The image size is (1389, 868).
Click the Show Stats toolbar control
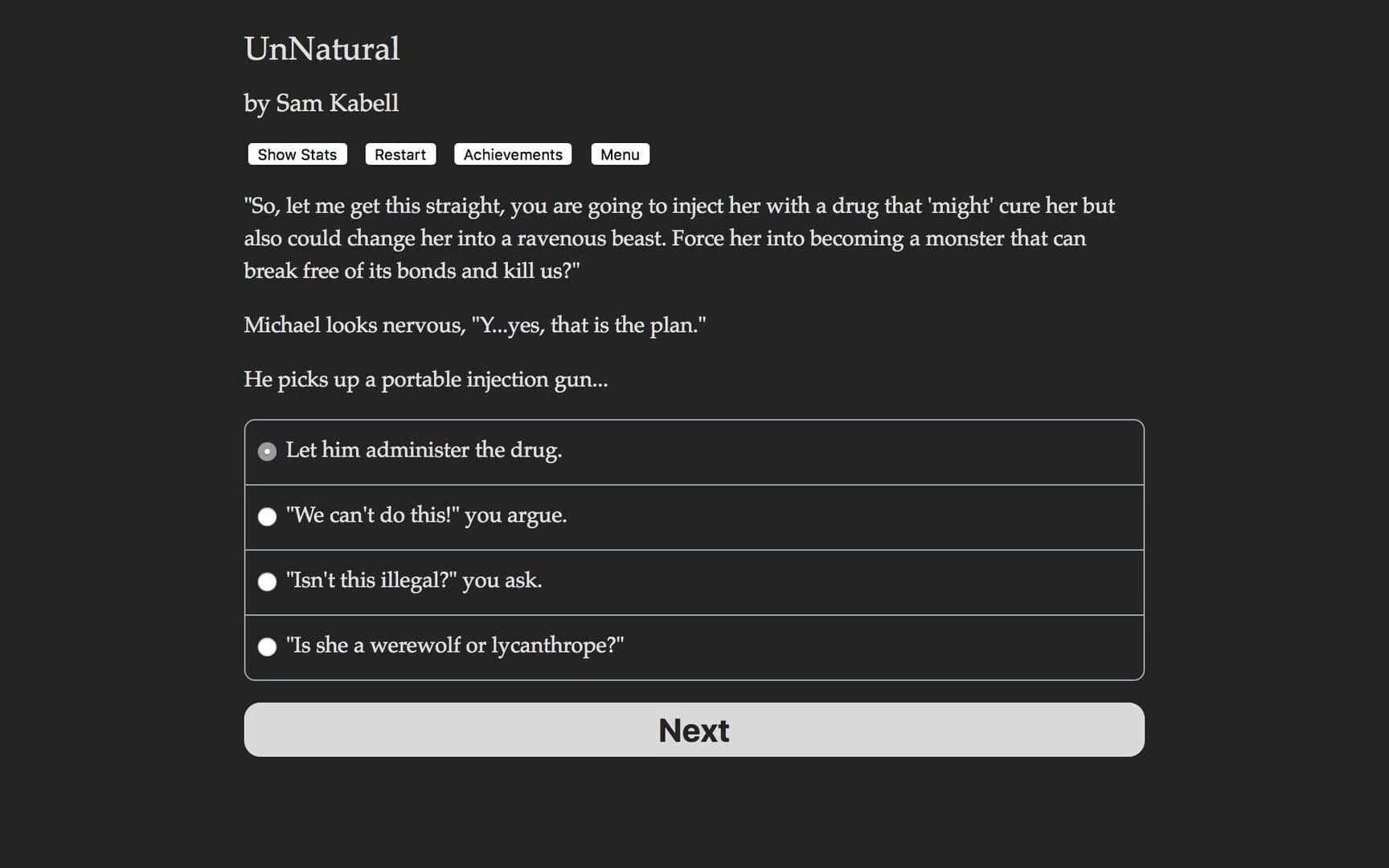pyautogui.click(x=297, y=154)
